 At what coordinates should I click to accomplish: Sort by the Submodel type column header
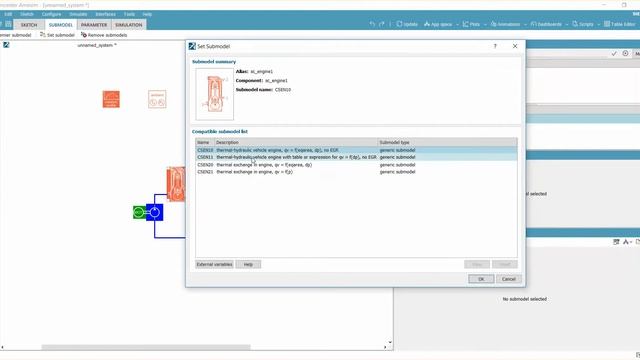(447, 142)
